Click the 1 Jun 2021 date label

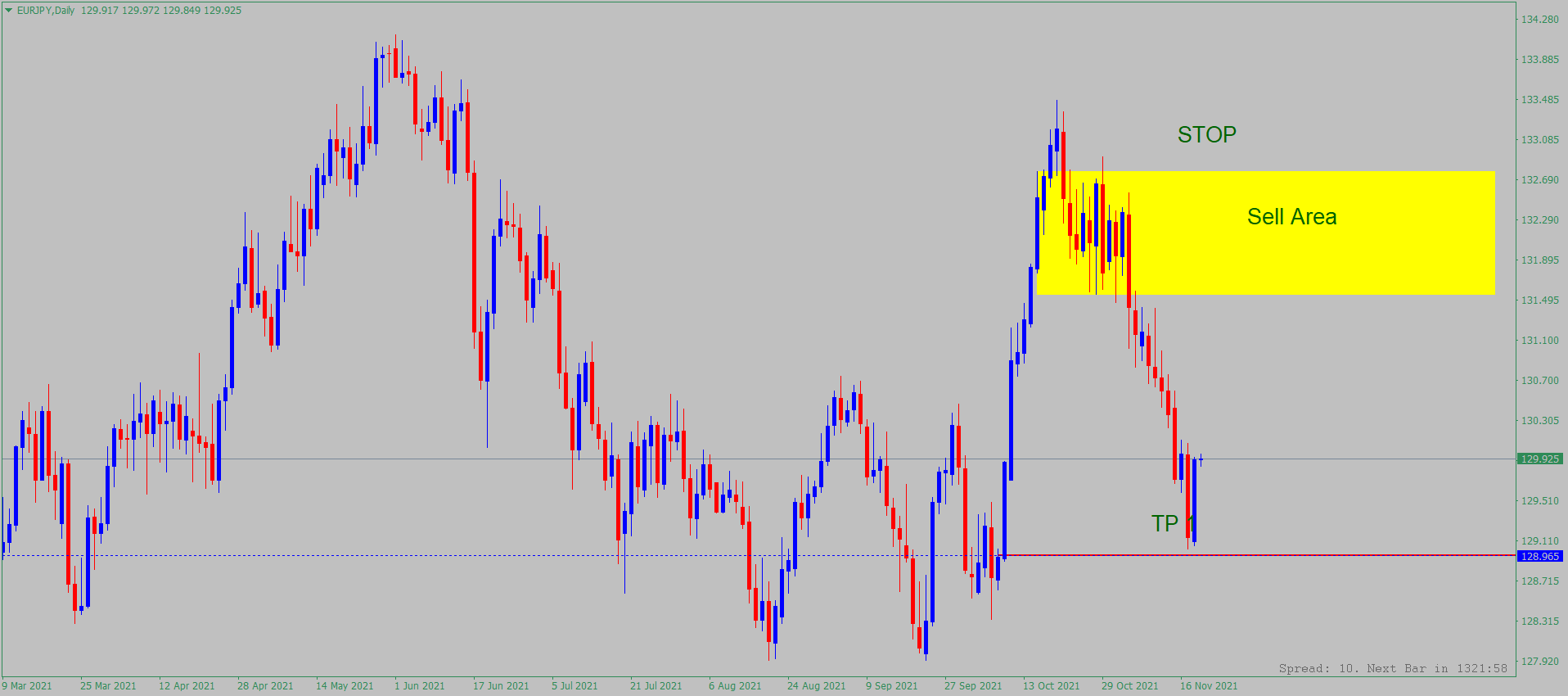(x=419, y=686)
